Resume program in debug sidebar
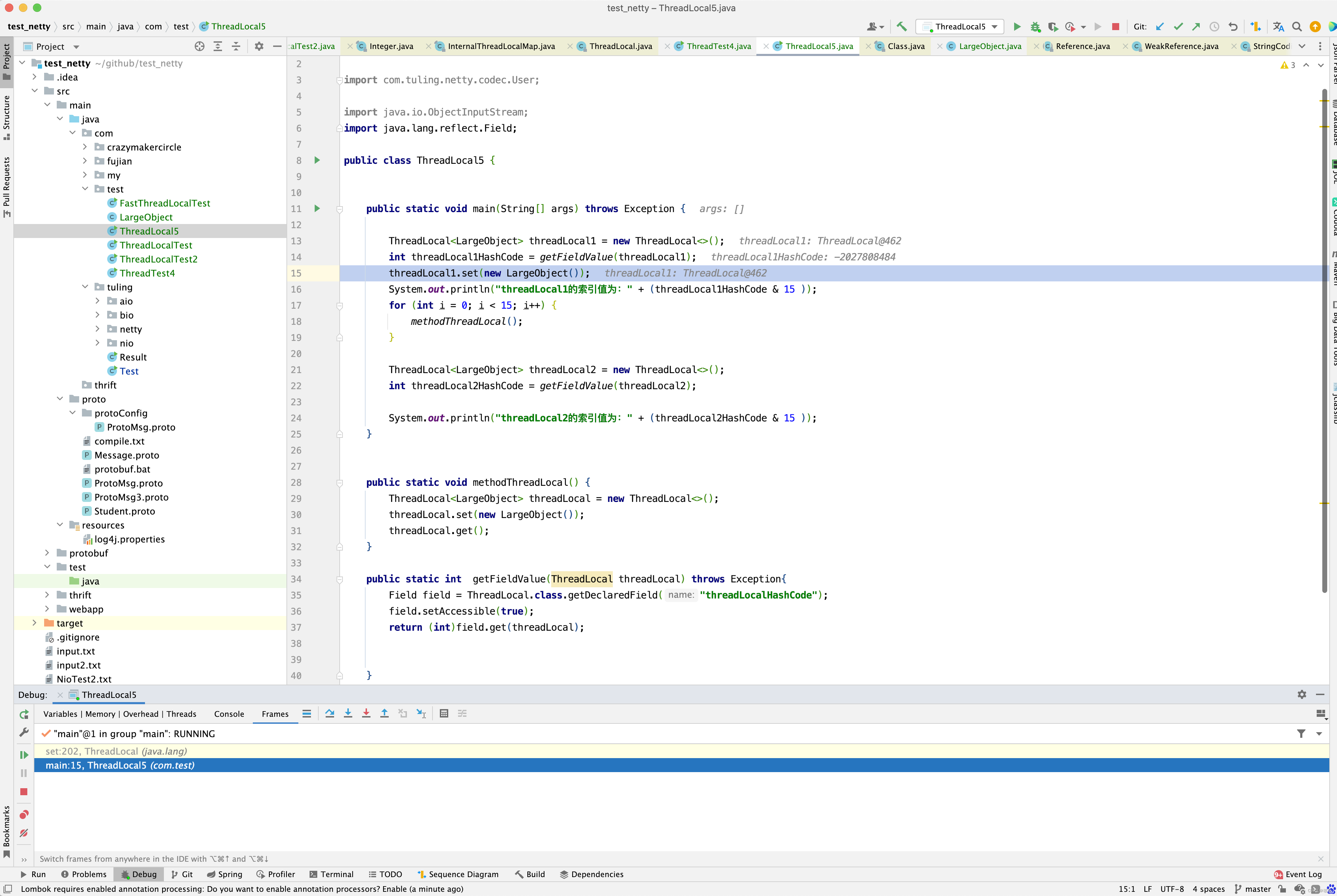1337x896 pixels. click(x=23, y=755)
